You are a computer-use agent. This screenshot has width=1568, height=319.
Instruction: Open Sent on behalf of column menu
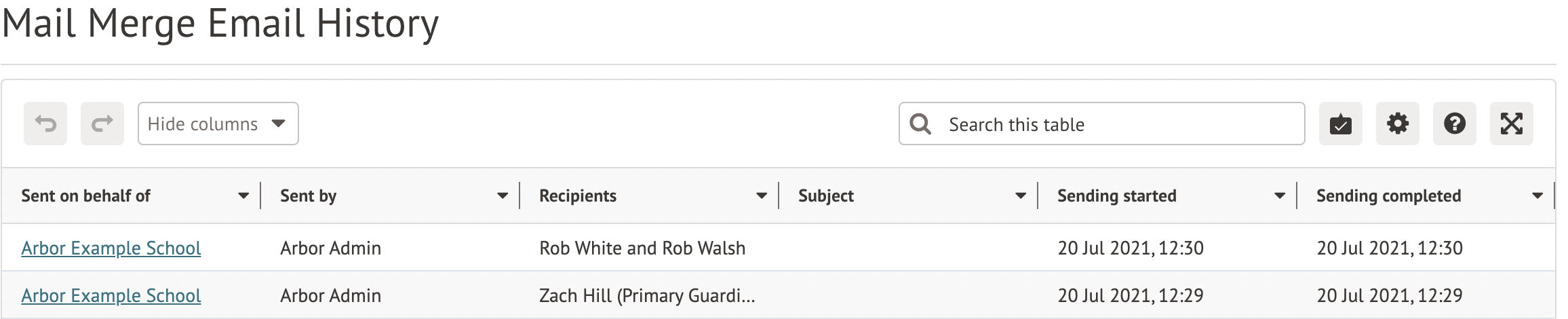click(243, 196)
